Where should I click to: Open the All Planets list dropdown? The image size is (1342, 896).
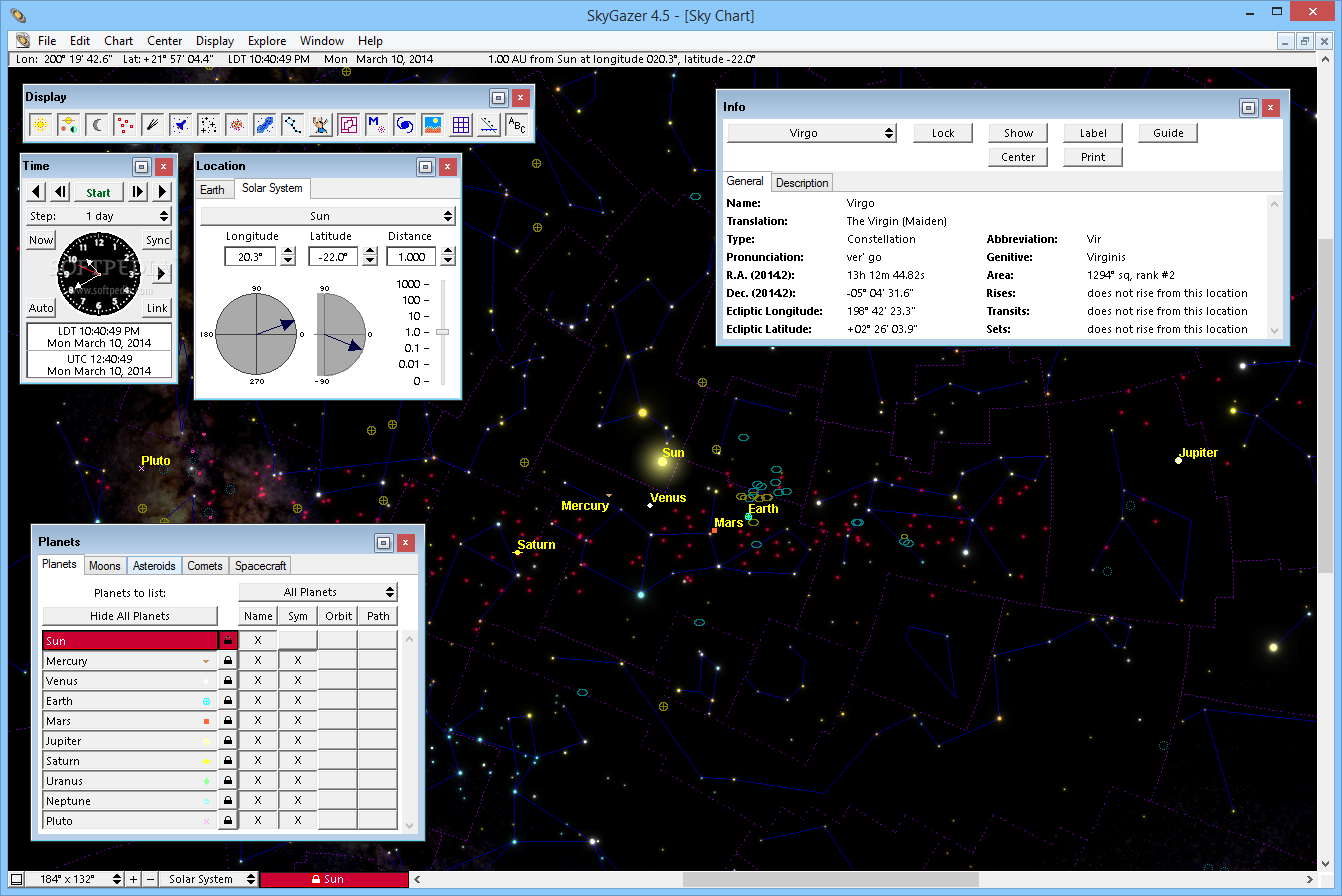[x=318, y=592]
